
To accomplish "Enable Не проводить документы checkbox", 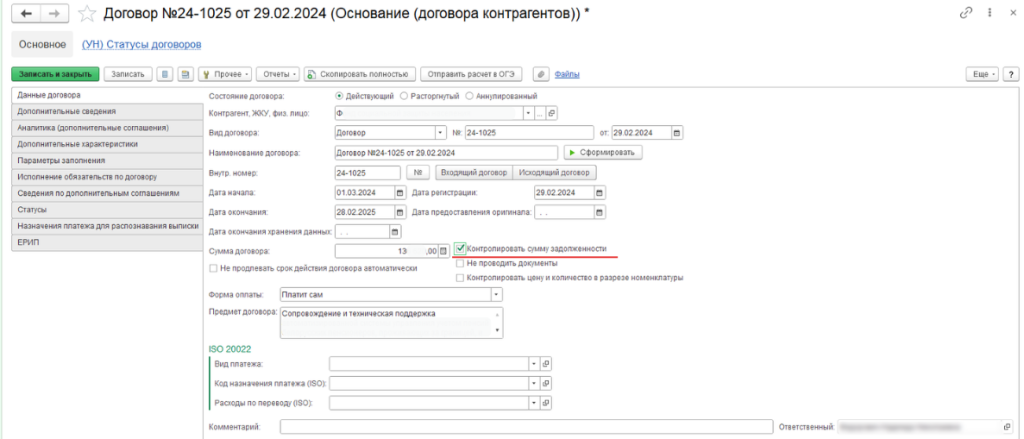I will click(x=460, y=263).
